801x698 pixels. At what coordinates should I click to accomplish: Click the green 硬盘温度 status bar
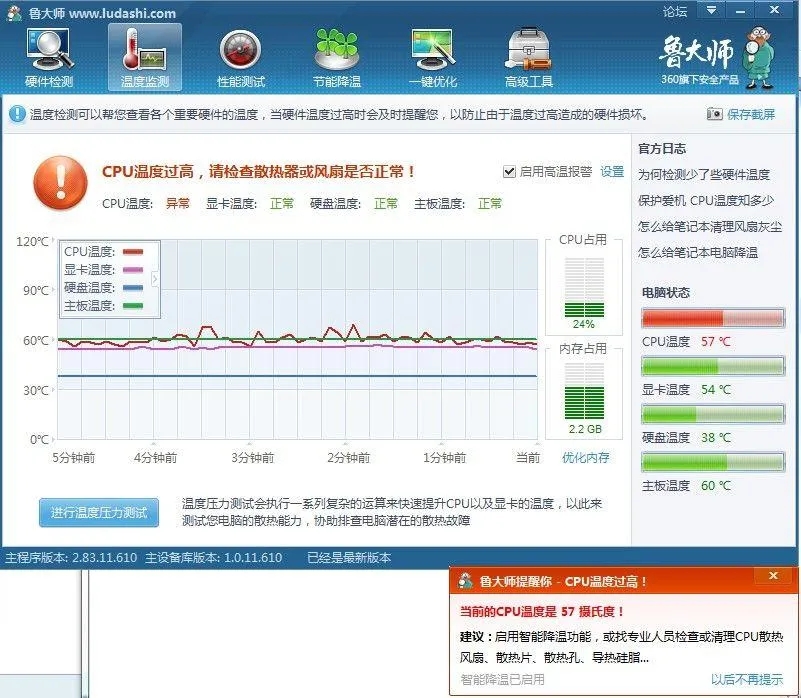point(713,414)
